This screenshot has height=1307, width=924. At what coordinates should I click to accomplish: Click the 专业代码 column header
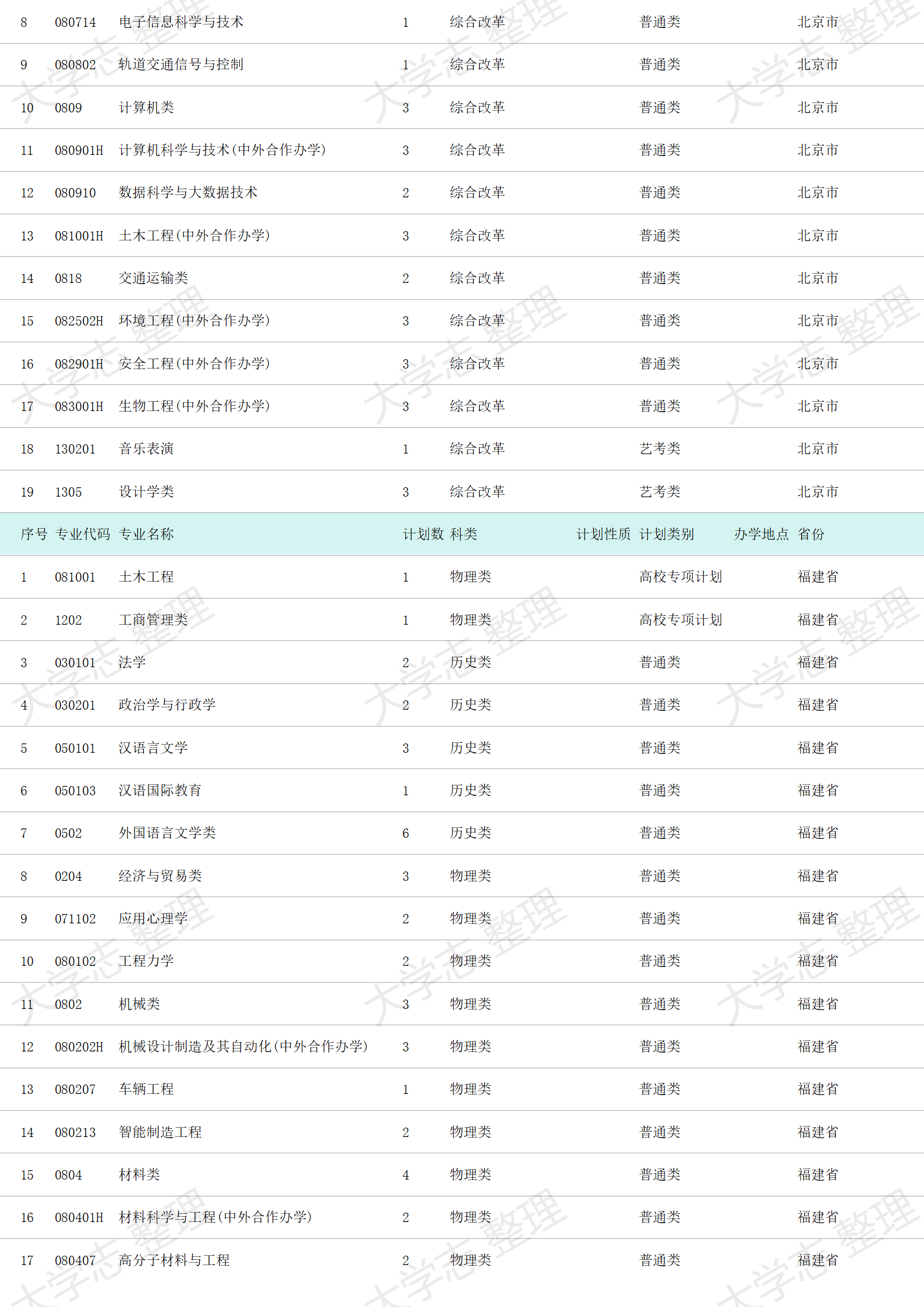tap(82, 534)
